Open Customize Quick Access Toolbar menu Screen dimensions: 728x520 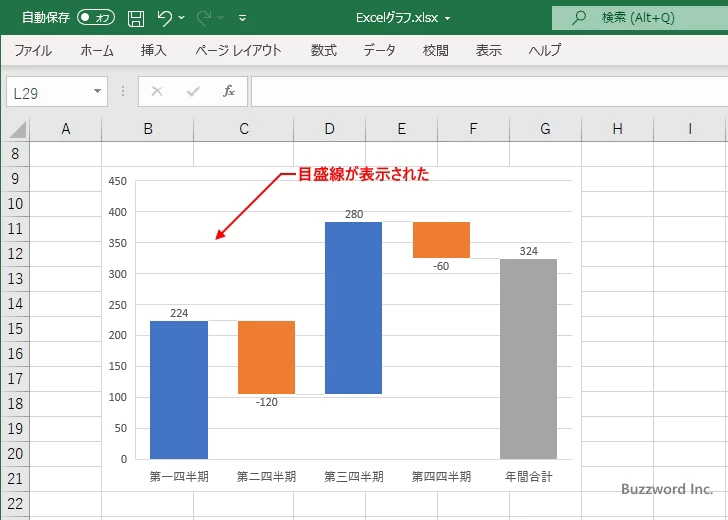[242, 18]
